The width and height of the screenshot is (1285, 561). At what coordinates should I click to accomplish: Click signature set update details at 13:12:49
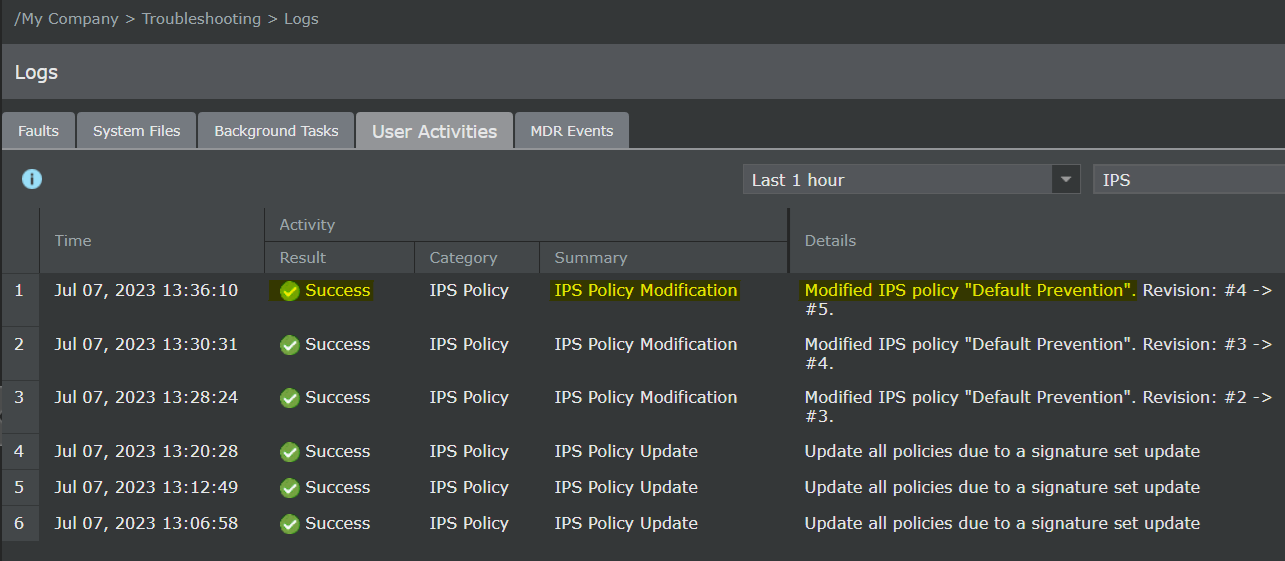pos(1002,487)
